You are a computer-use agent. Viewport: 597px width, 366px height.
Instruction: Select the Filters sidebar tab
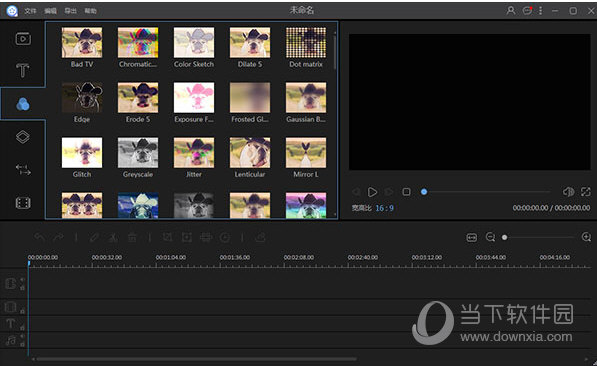coord(23,104)
